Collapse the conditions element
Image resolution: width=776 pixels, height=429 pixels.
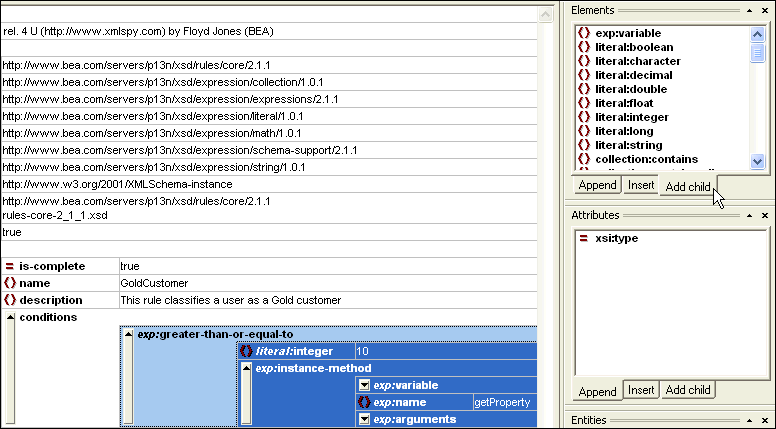pyautogui.click(x=10, y=317)
